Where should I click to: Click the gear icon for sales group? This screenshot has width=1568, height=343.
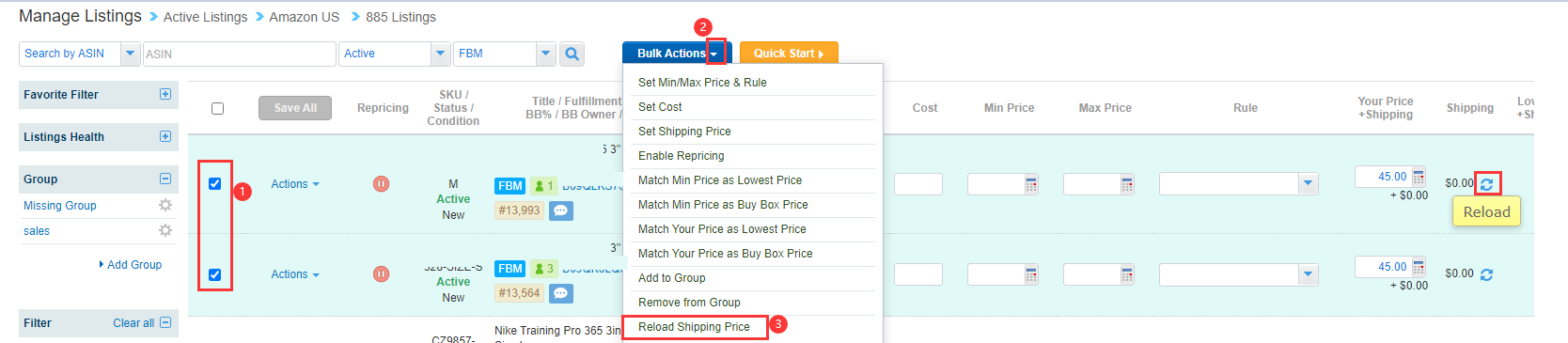(x=165, y=230)
